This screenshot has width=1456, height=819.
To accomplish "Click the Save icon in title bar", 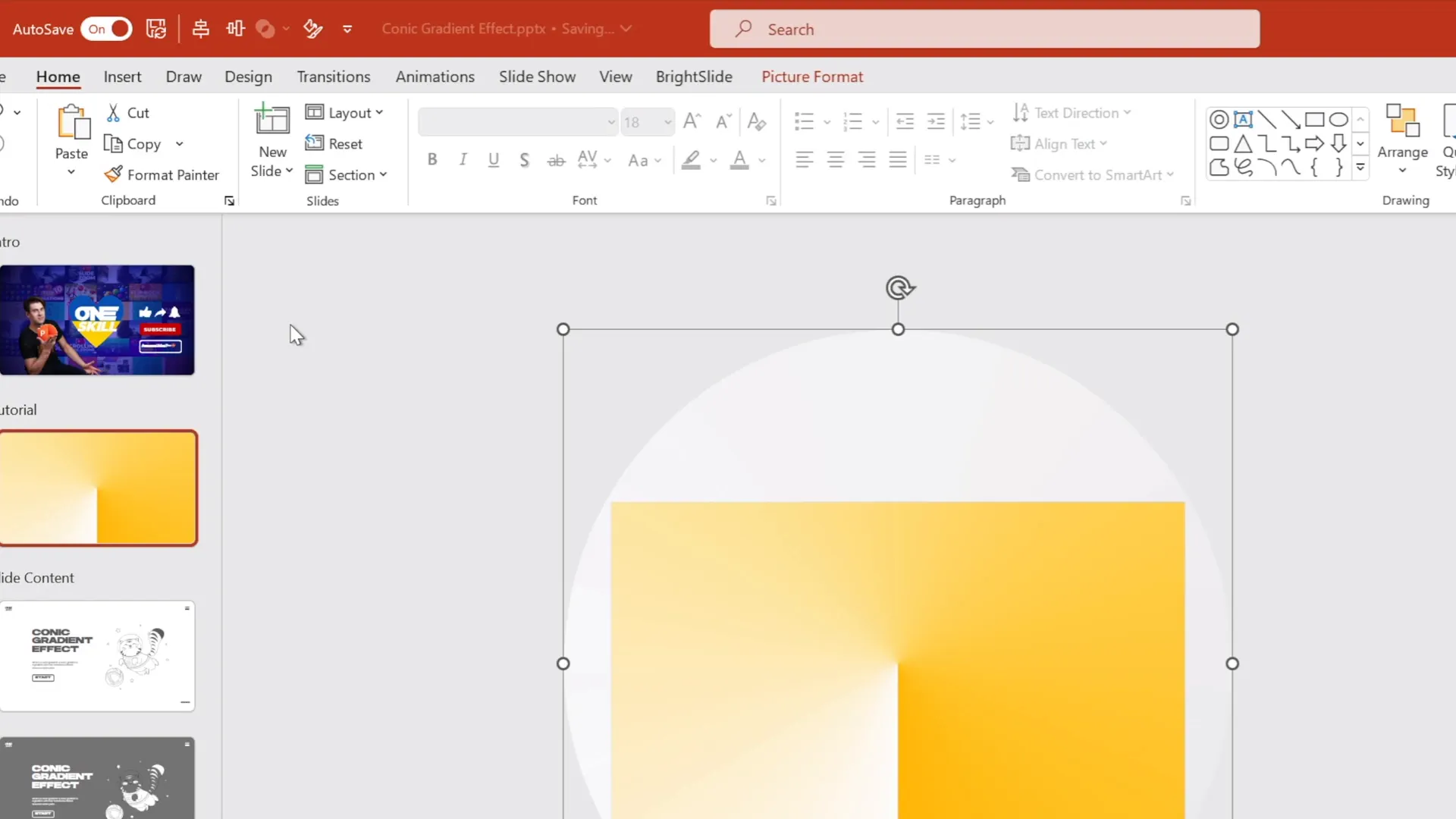I will coord(156,29).
